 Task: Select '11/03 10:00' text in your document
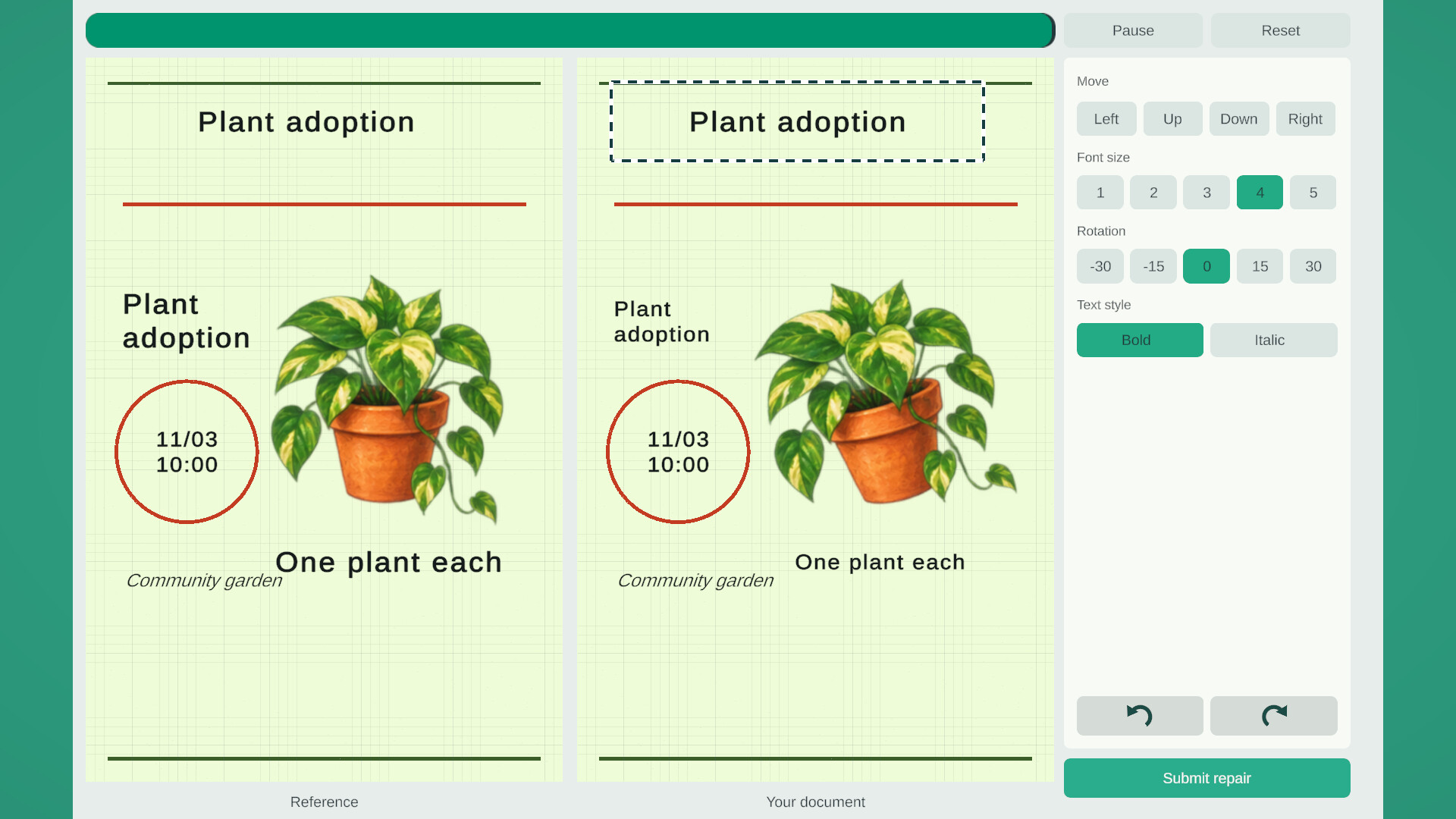[678, 452]
